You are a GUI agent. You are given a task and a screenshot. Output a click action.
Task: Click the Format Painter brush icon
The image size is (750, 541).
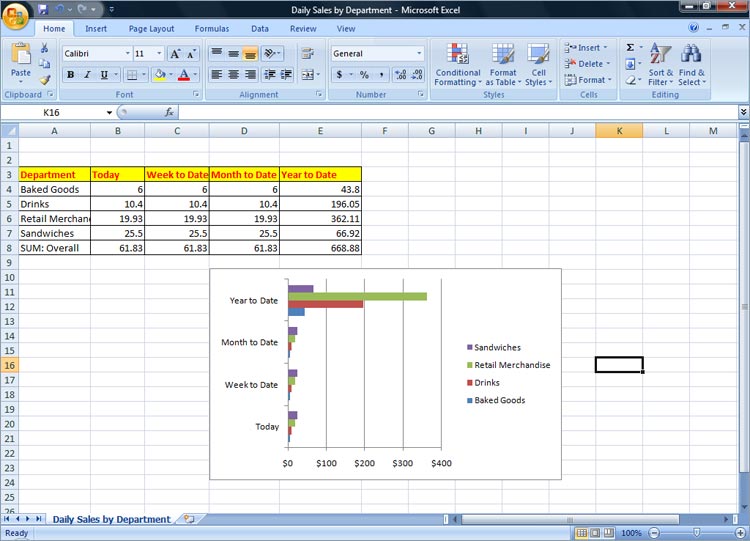pos(45,80)
